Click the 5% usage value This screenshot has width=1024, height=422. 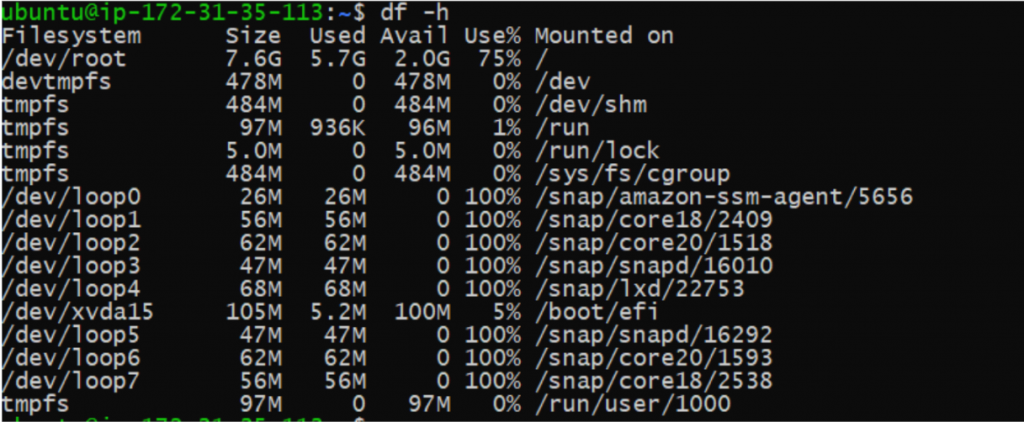506,312
